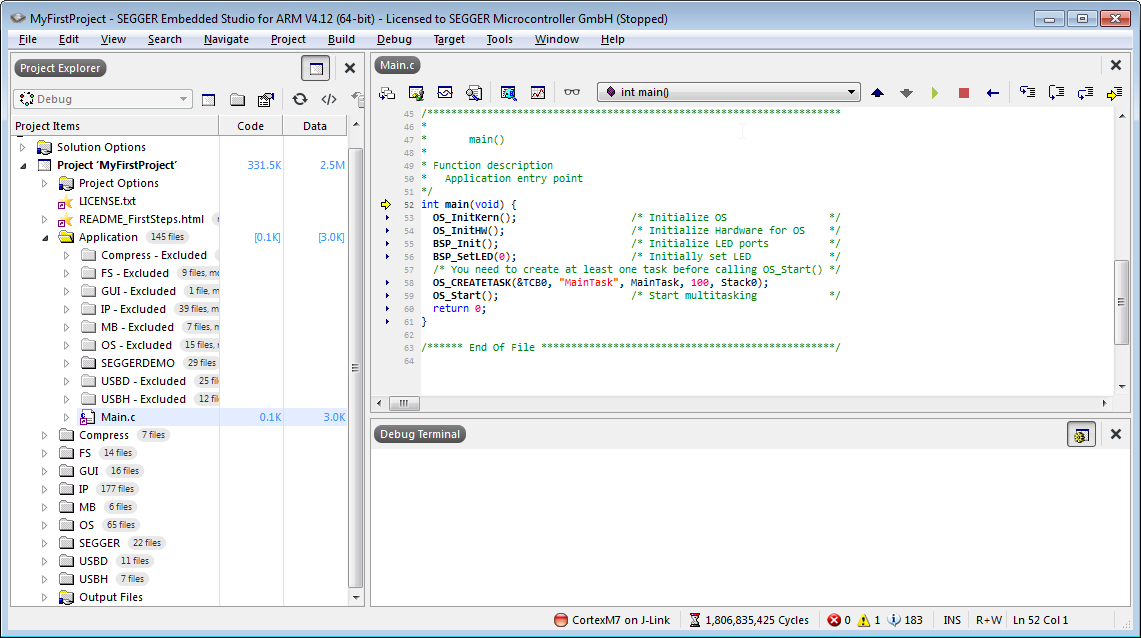Collapse the Project 'MyFirstProject' node
Screen dimensions: 1141x638
tap(23, 165)
